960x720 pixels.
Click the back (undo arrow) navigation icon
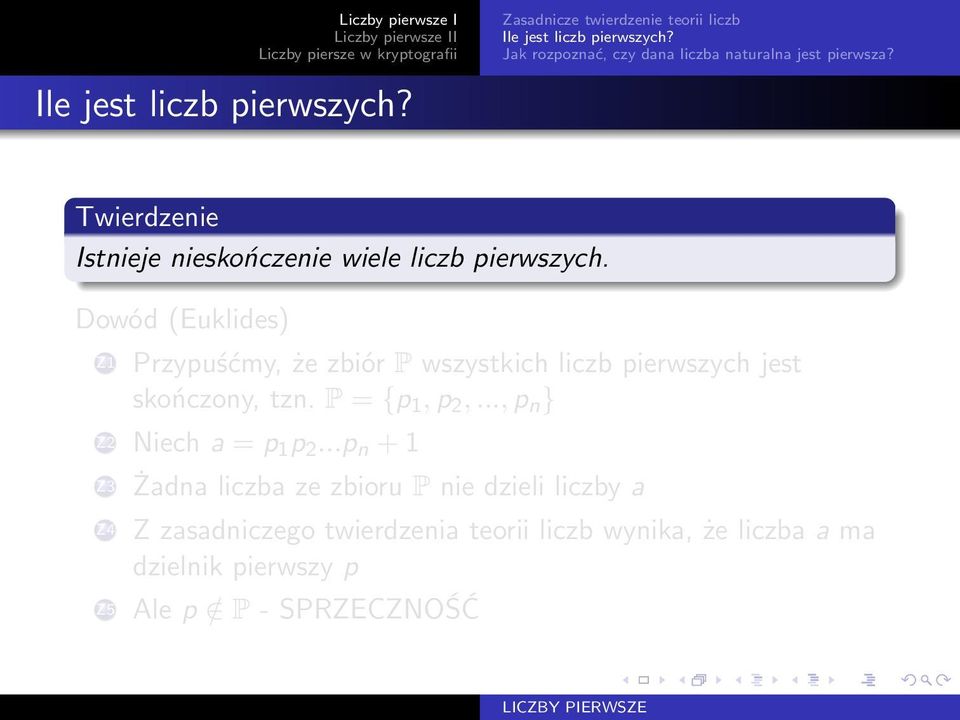pos(909,680)
